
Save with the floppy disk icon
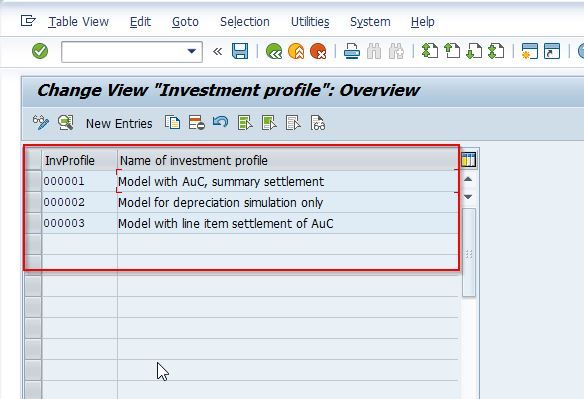240,51
